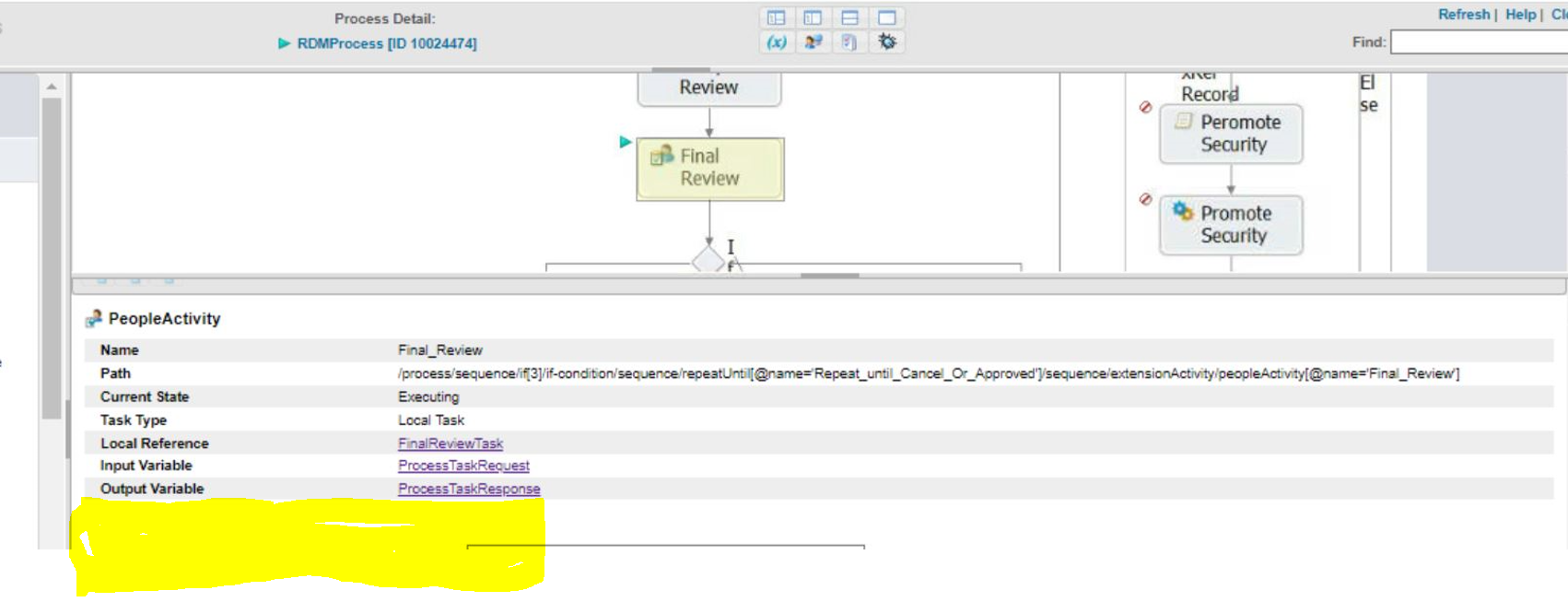The image size is (1568, 614).
Task: Click the red disabled marker beside Peromote Security
Action: pyautogui.click(x=1145, y=107)
